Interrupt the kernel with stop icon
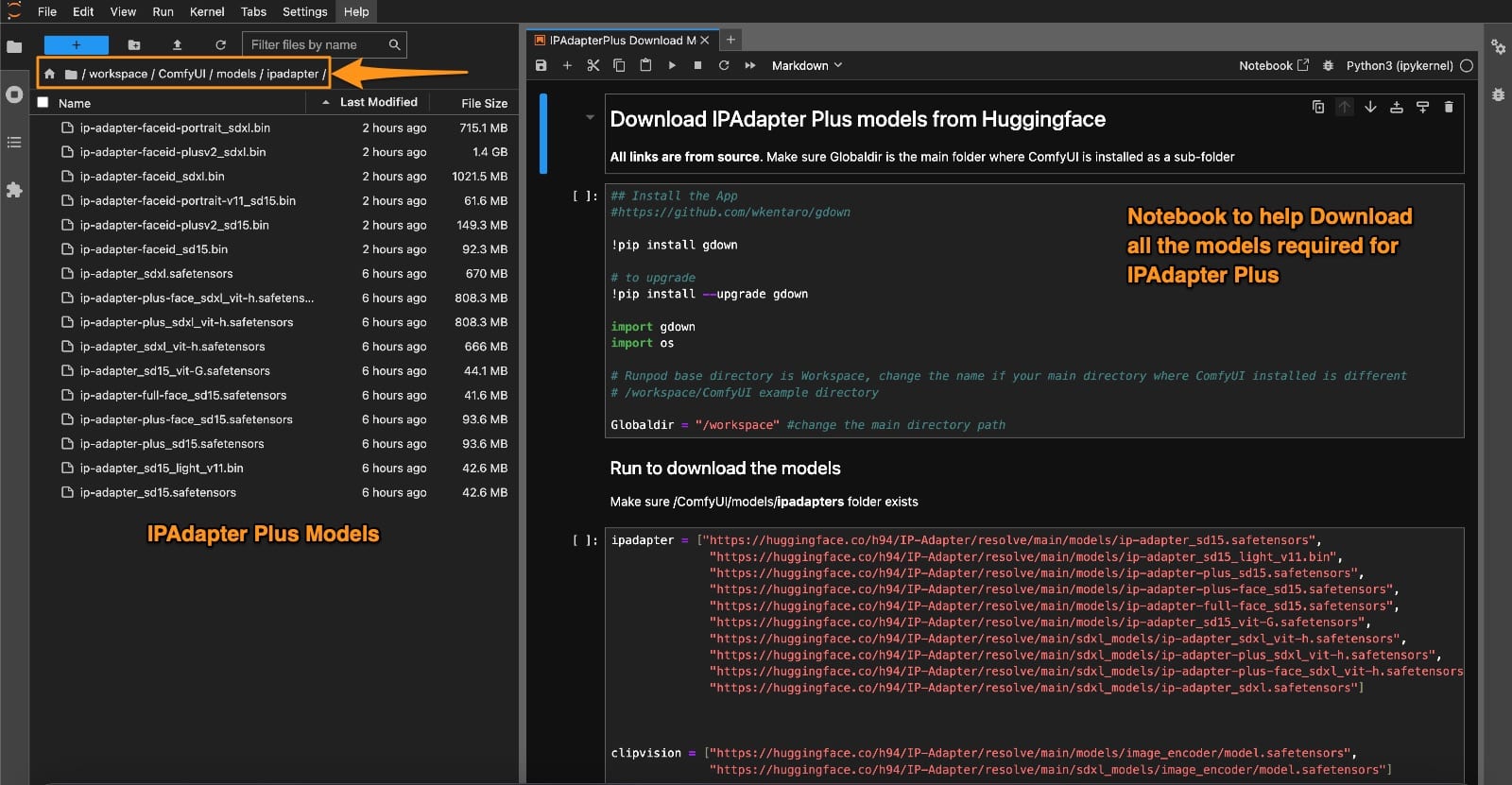 pyautogui.click(x=697, y=65)
